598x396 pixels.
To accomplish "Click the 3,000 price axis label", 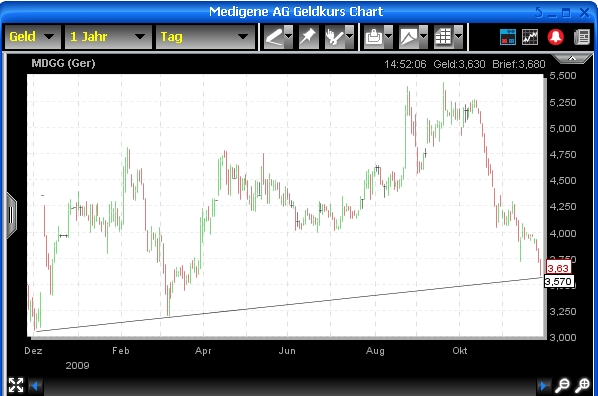I will [563, 337].
